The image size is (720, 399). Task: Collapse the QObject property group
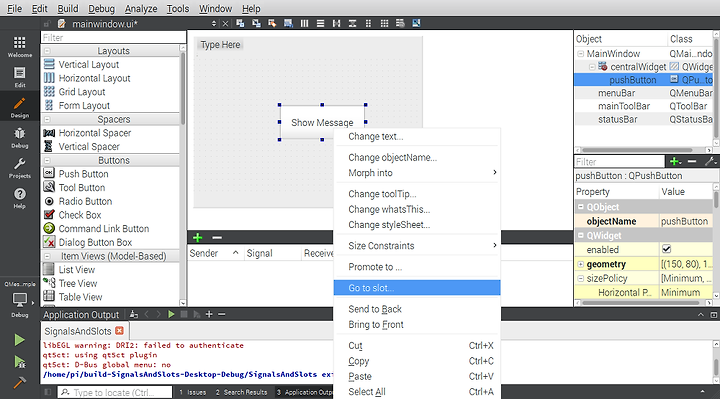[x=580, y=207]
